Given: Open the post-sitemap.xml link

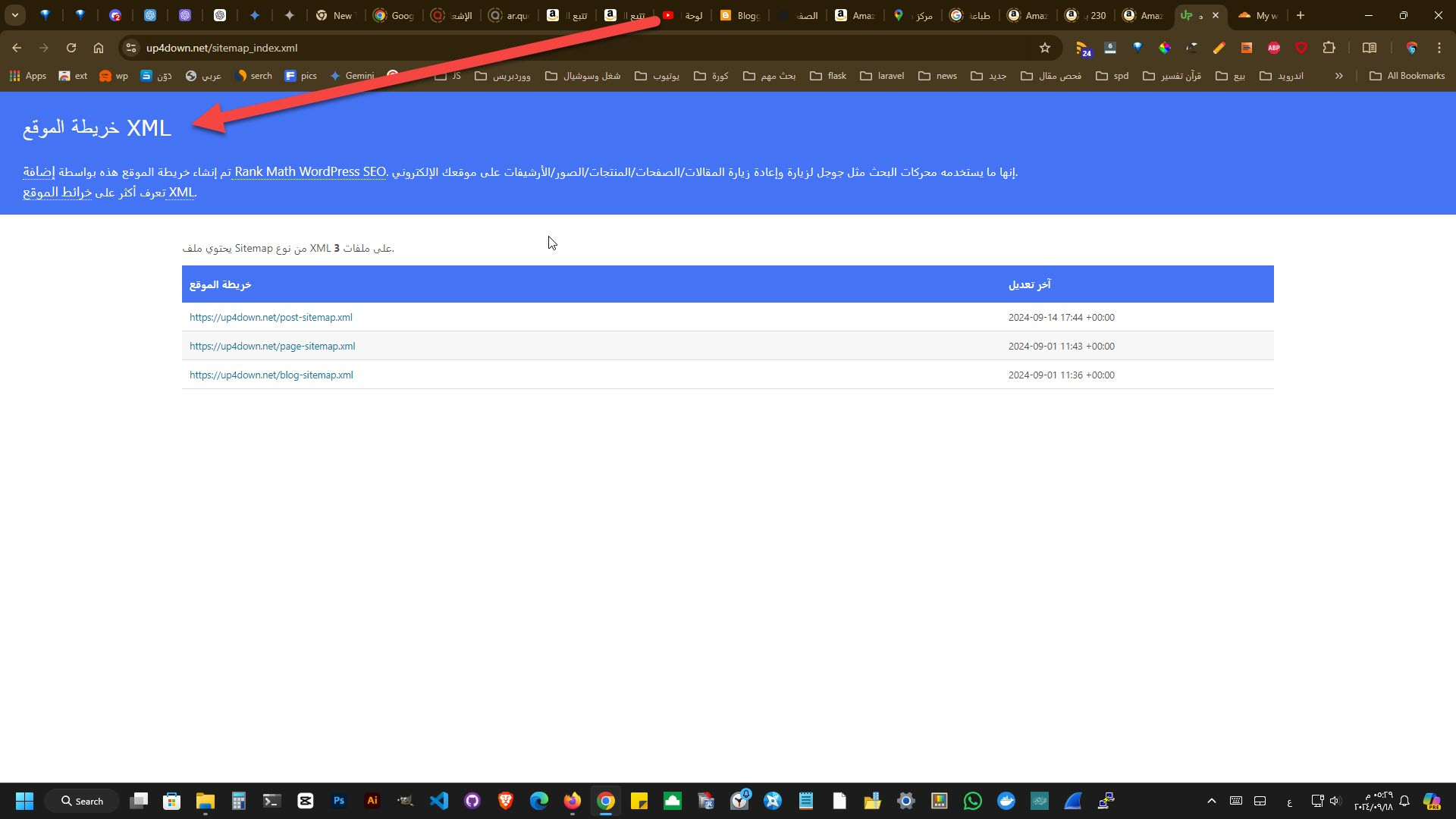Looking at the screenshot, I should point(271,318).
